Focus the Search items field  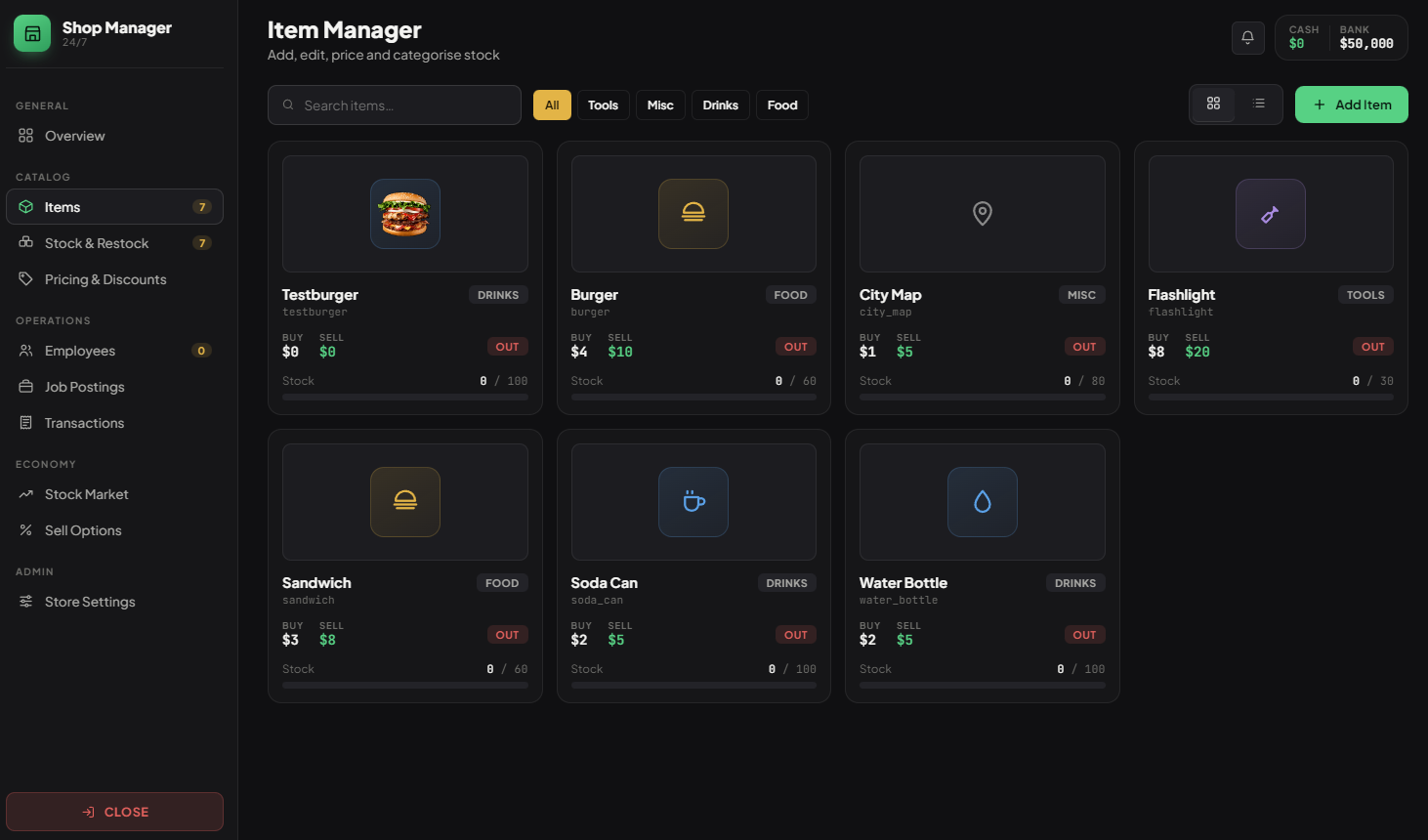pos(395,105)
